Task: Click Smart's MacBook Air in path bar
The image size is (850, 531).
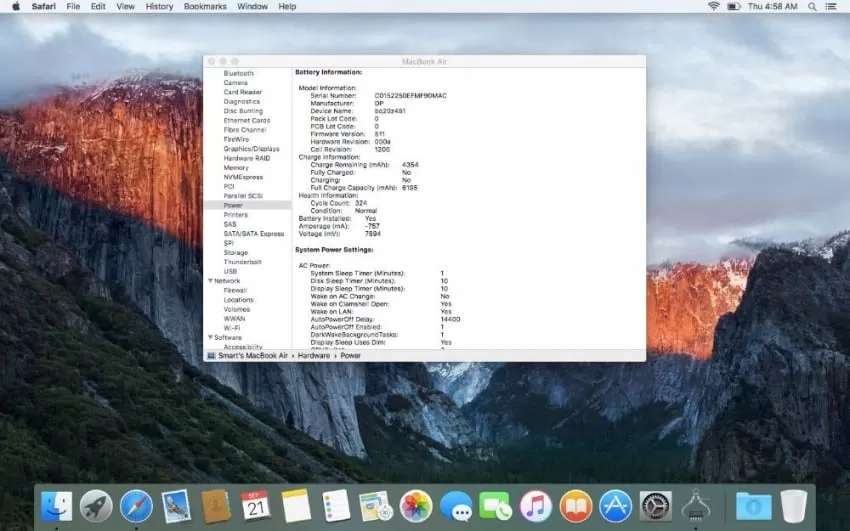Action: tap(253, 356)
